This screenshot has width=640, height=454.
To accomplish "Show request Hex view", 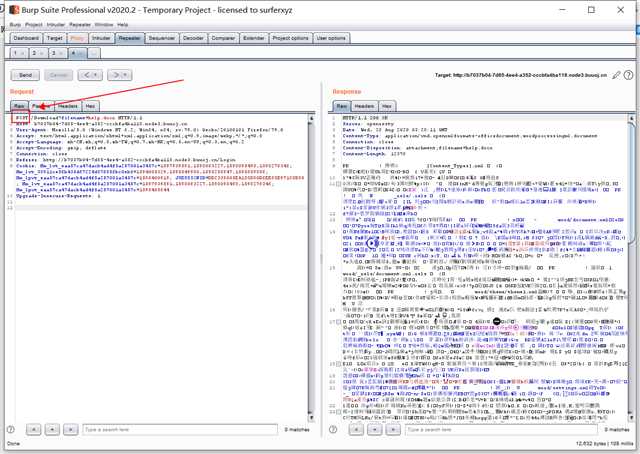I will [x=90, y=106].
